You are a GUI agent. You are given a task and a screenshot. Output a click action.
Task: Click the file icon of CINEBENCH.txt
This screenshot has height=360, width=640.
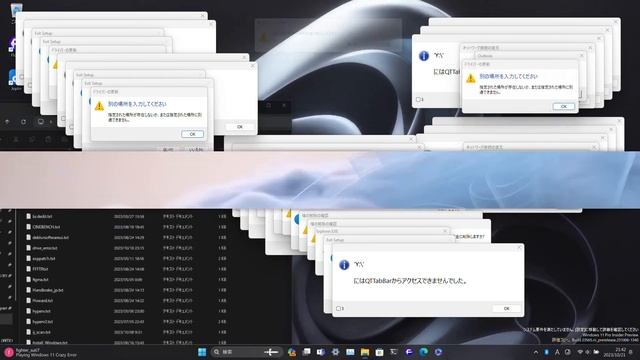point(28,227)
